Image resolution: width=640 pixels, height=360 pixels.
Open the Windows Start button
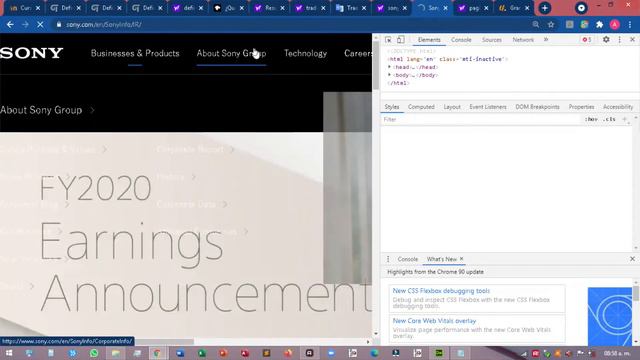(x=8, y=353)
